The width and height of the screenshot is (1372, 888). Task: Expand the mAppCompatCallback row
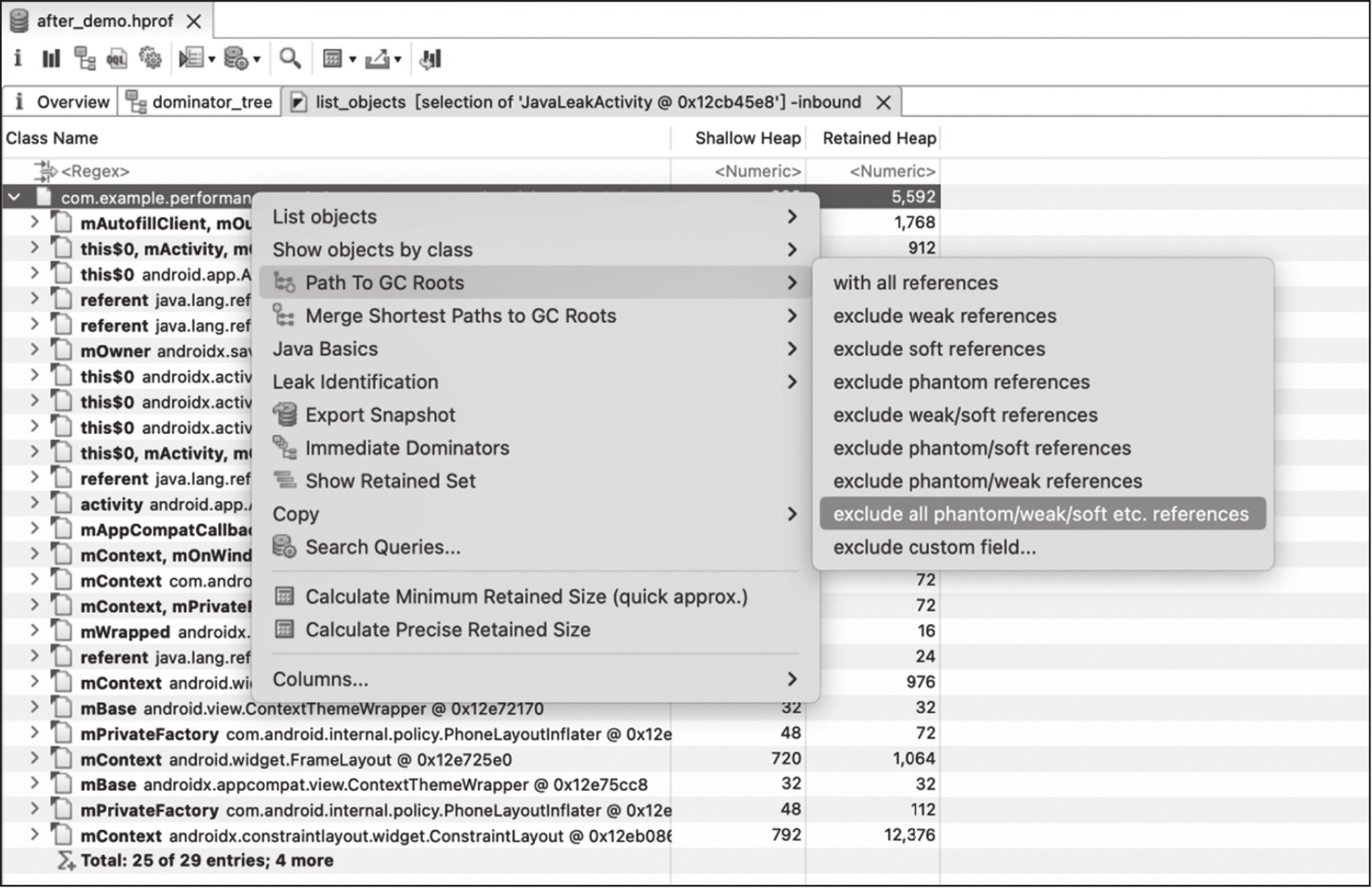[35, 528]
